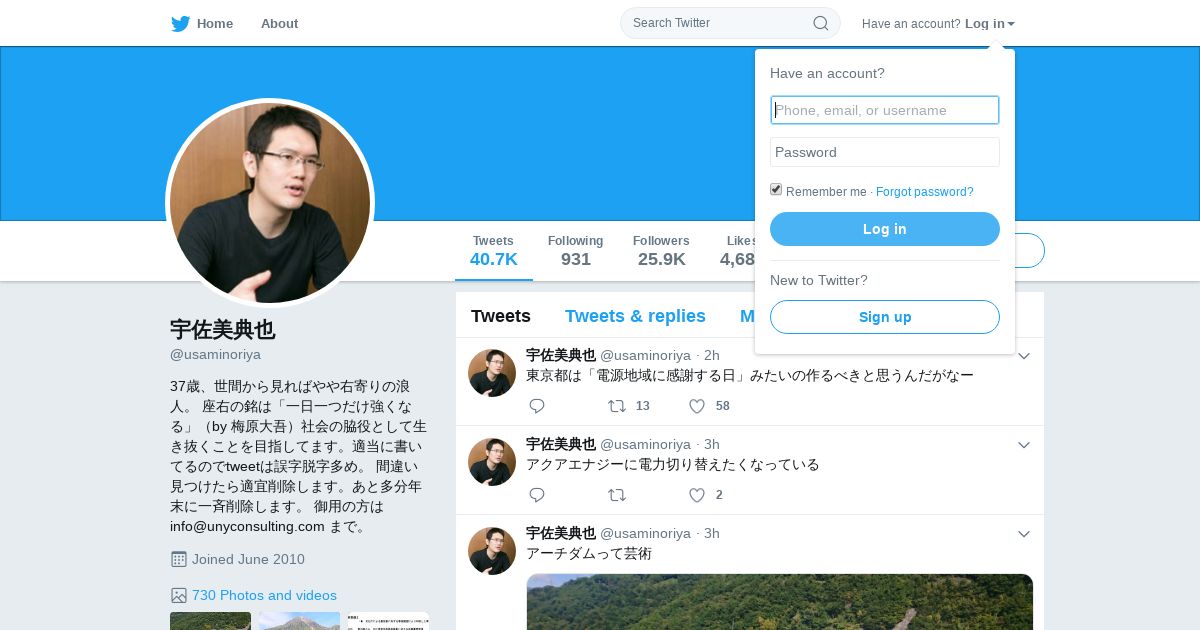Switch to the Tweets & replies tab
Screen dimensions: 1200x630
[x=635, y=316]
